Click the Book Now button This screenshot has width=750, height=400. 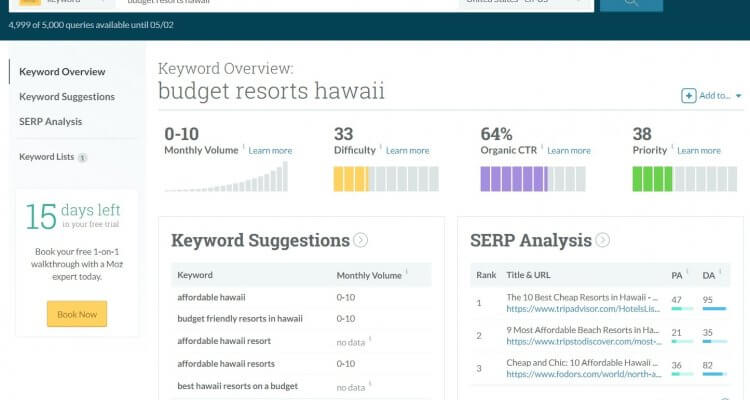(77, 314)
